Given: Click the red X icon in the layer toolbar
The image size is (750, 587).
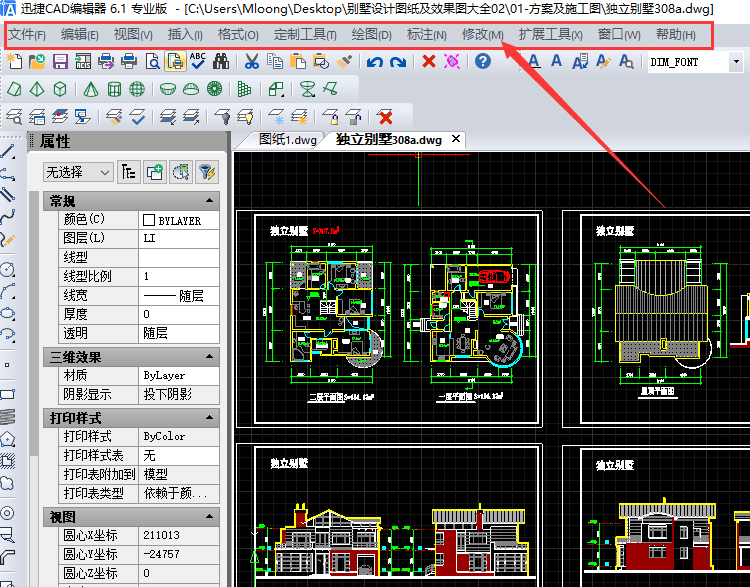Looking at the screenshot, I should click(385, 117).
